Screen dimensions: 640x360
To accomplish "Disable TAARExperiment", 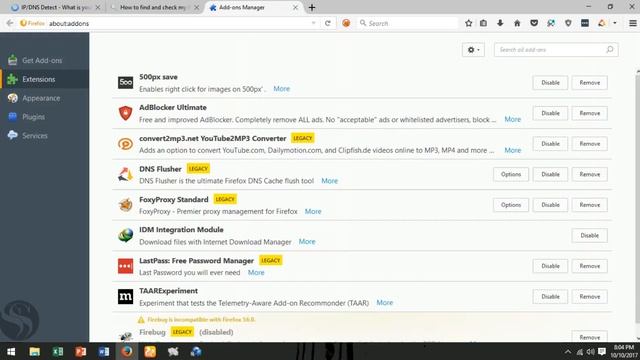I will (550, 297).
